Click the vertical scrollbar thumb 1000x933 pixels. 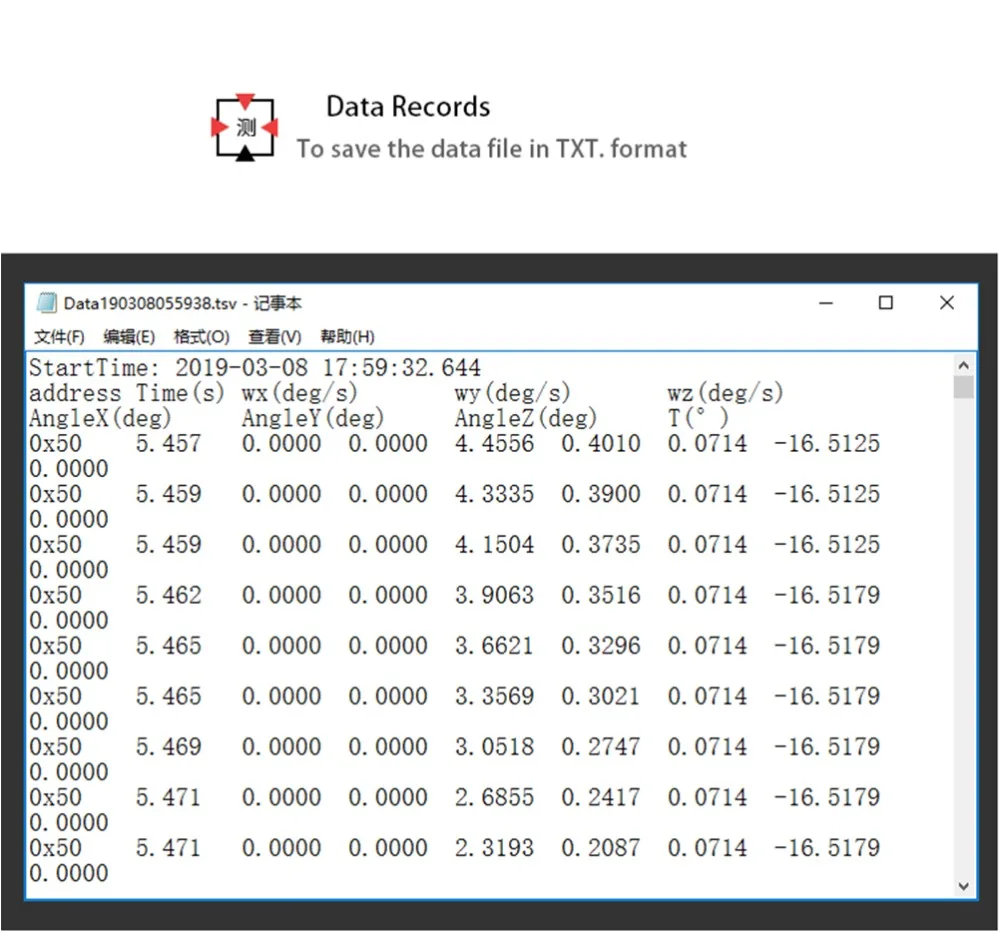964,387
